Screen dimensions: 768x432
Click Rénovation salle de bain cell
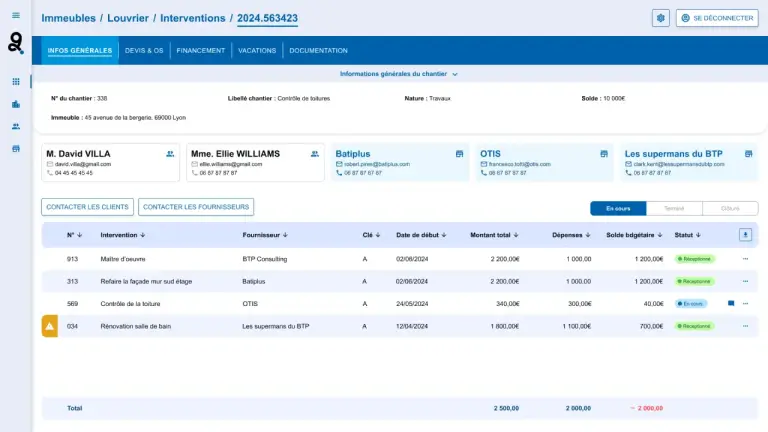[136, 326]
